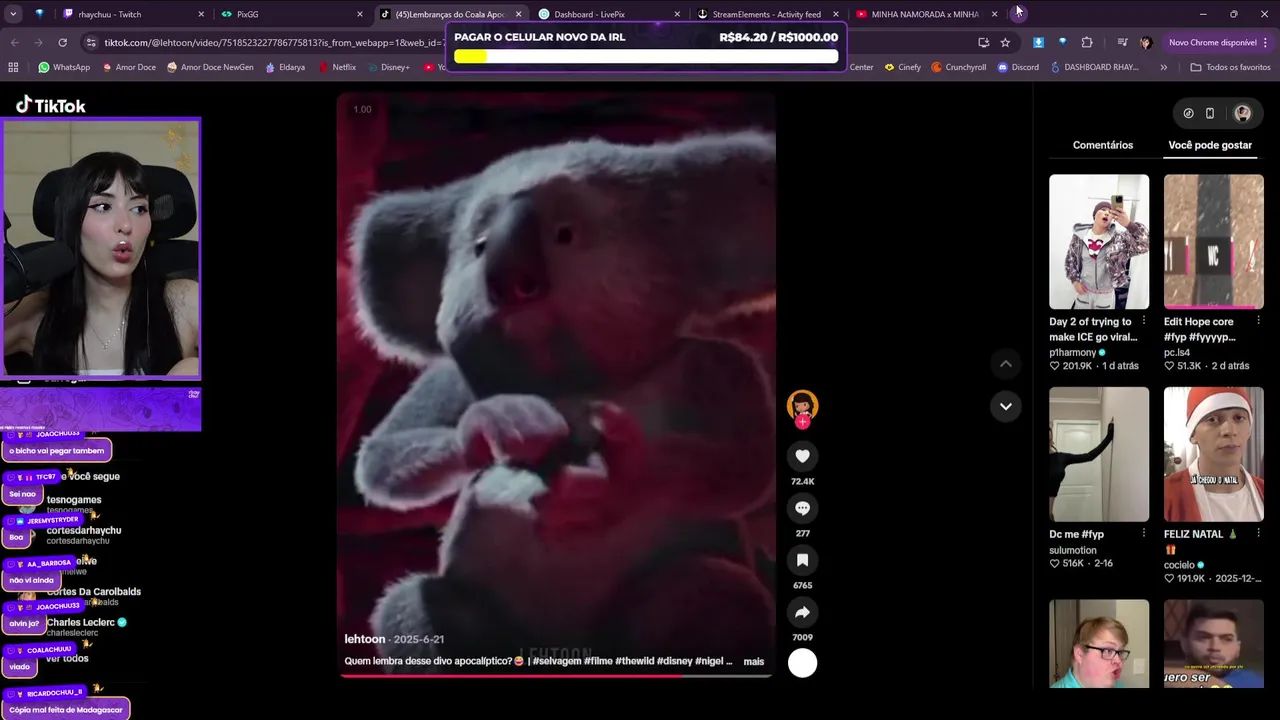Visit the sulumotion profile link
The height and width of the screenshot is (720, 1280).
pos(1073,550)
